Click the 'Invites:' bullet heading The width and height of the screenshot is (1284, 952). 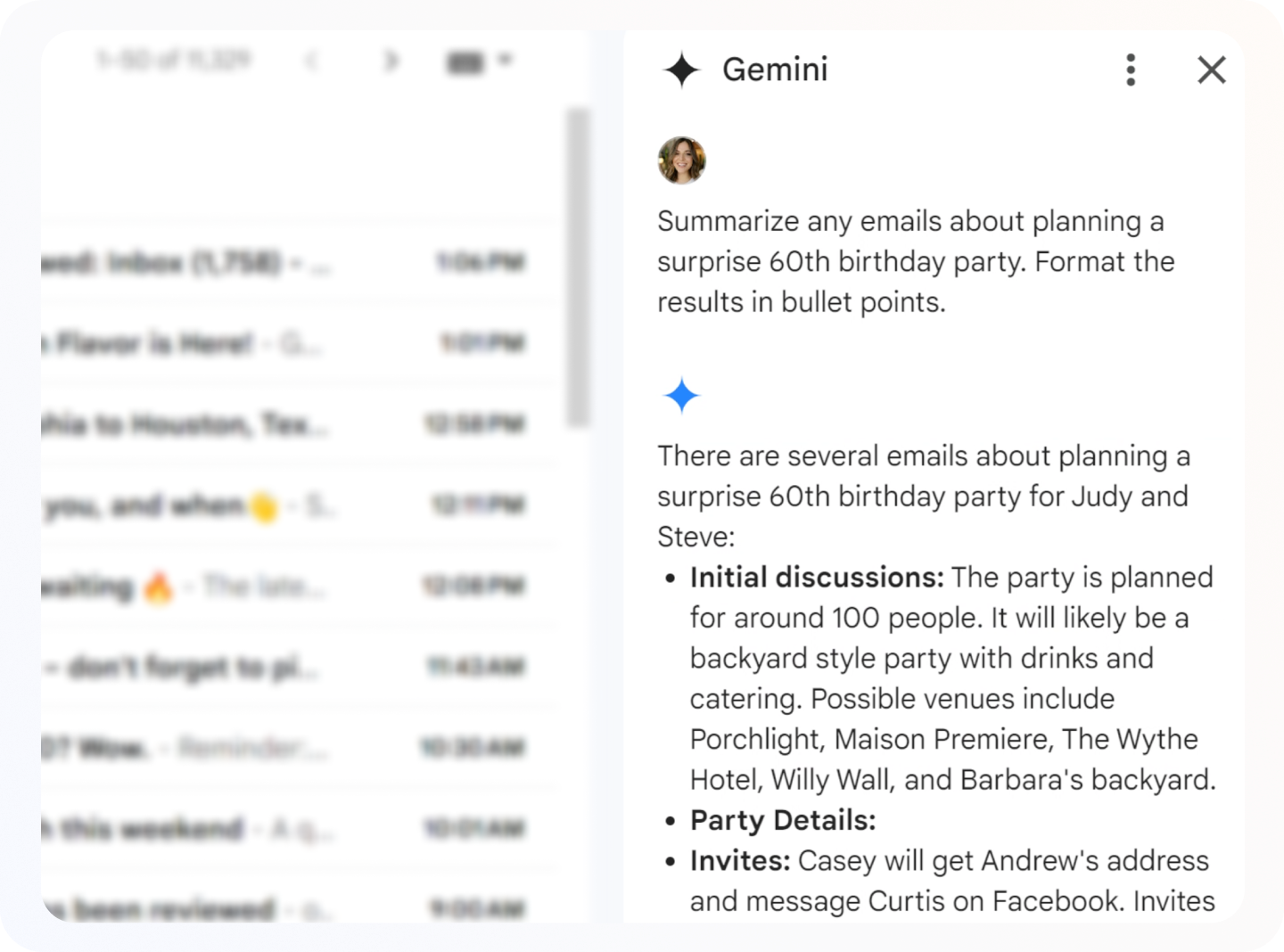[740, 861]
